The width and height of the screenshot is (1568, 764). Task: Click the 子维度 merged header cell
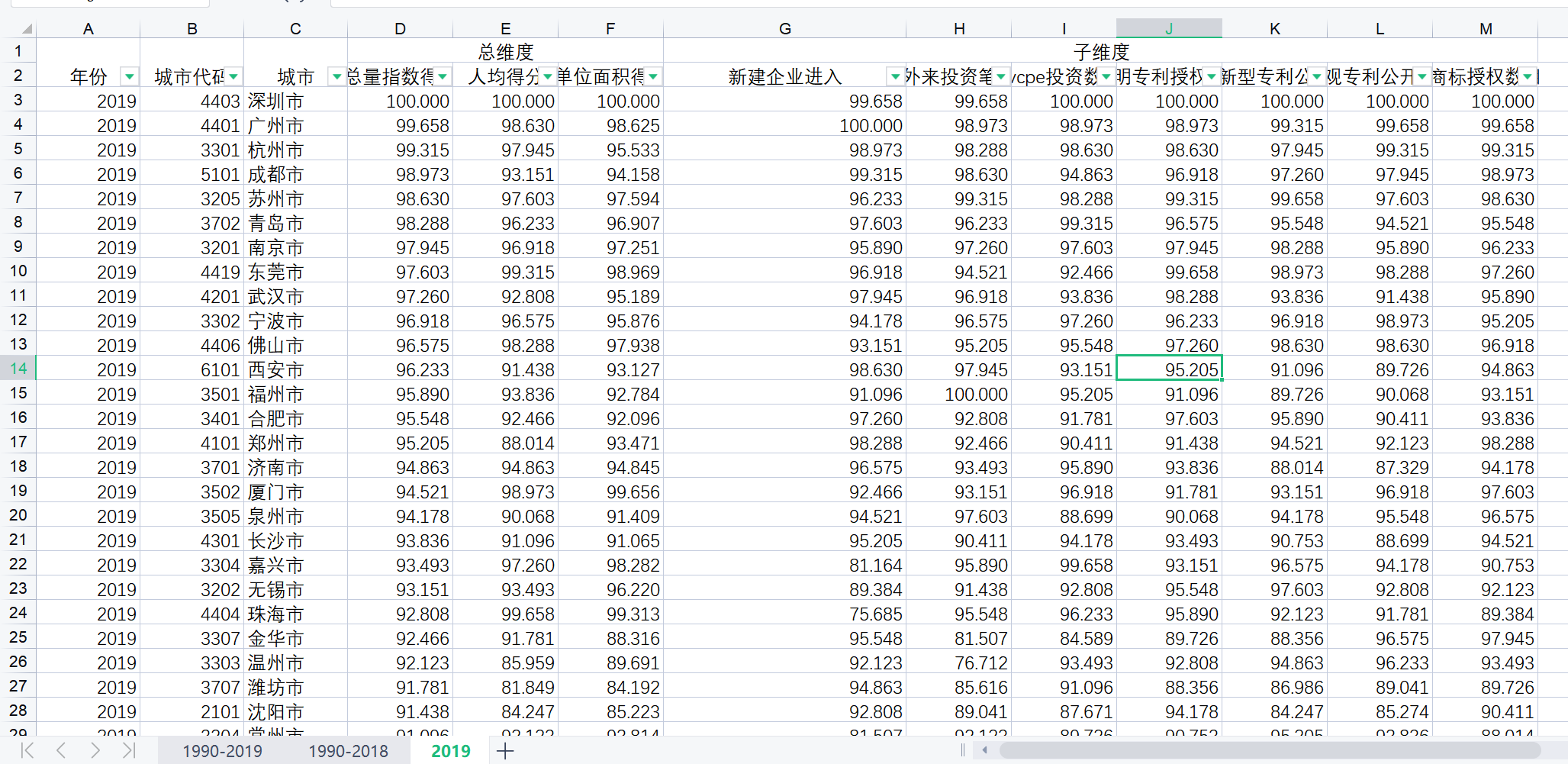pos(1101,51)
